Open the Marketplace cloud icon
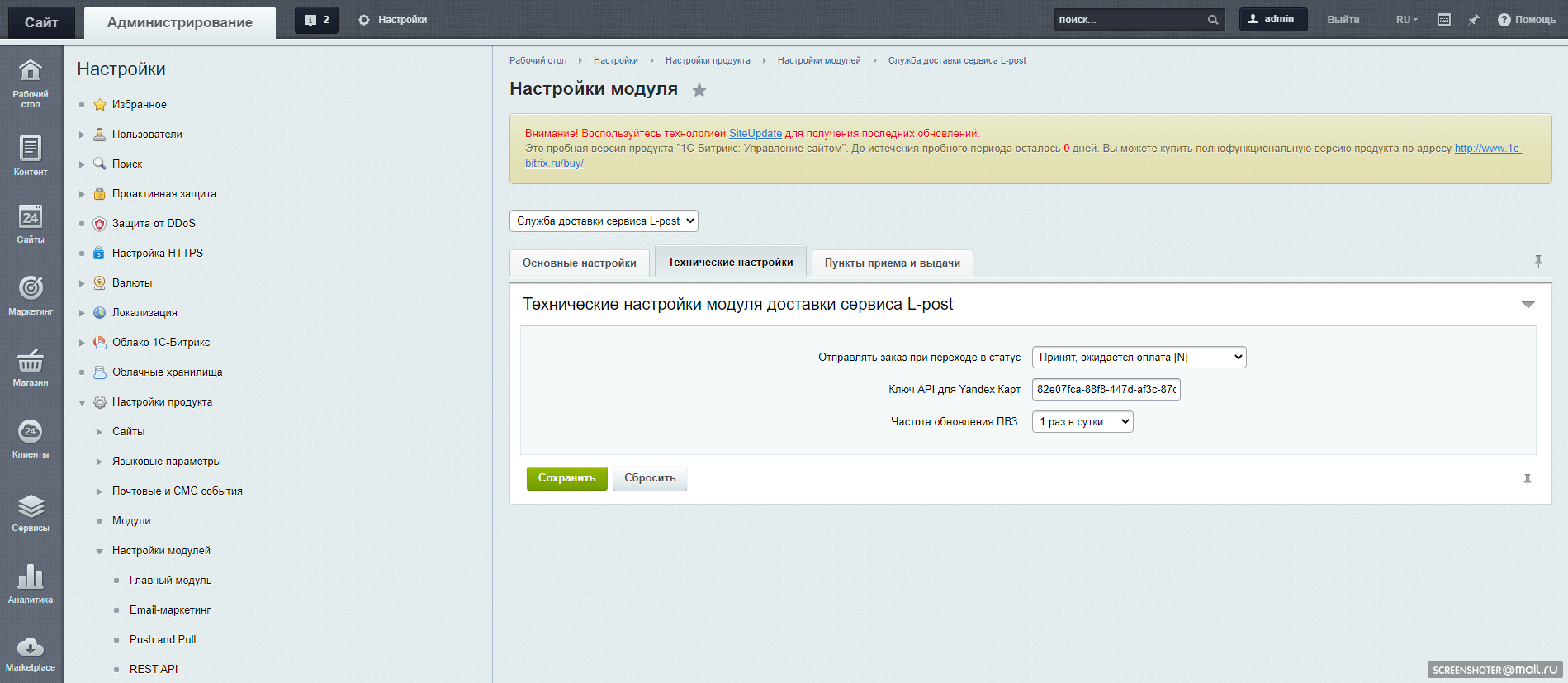This screenshot has height=683, width=1568. [31, 647]
